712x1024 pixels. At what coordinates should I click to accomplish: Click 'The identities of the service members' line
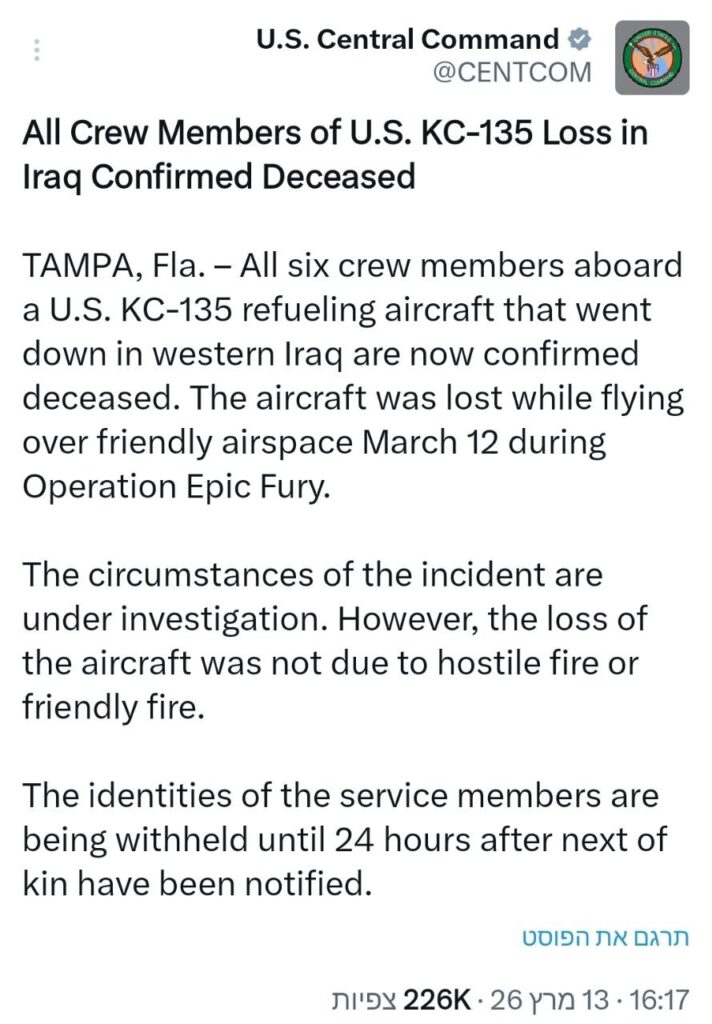(x=340, y=796)
